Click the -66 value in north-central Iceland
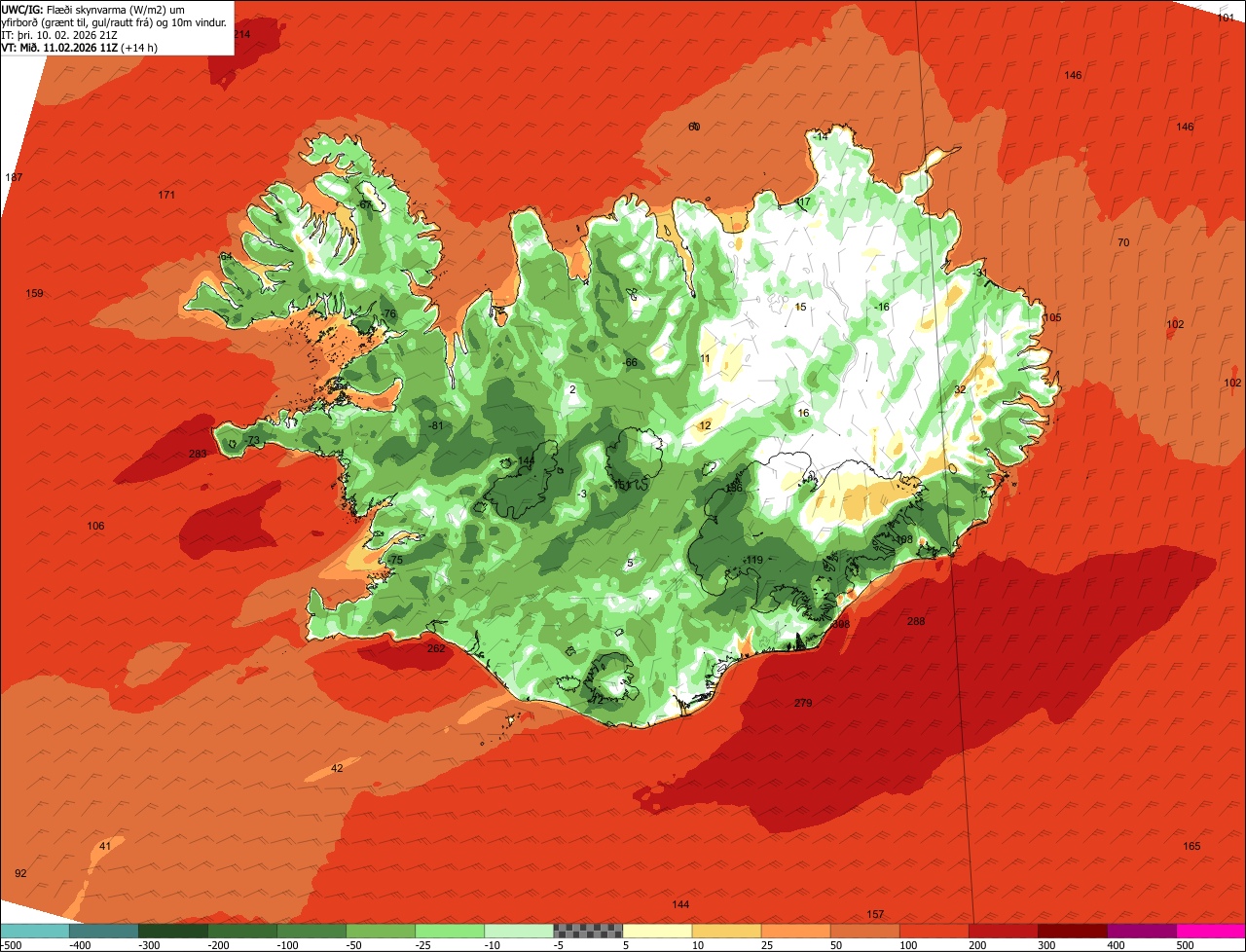Screen dimensions: 1246x952 630,362
